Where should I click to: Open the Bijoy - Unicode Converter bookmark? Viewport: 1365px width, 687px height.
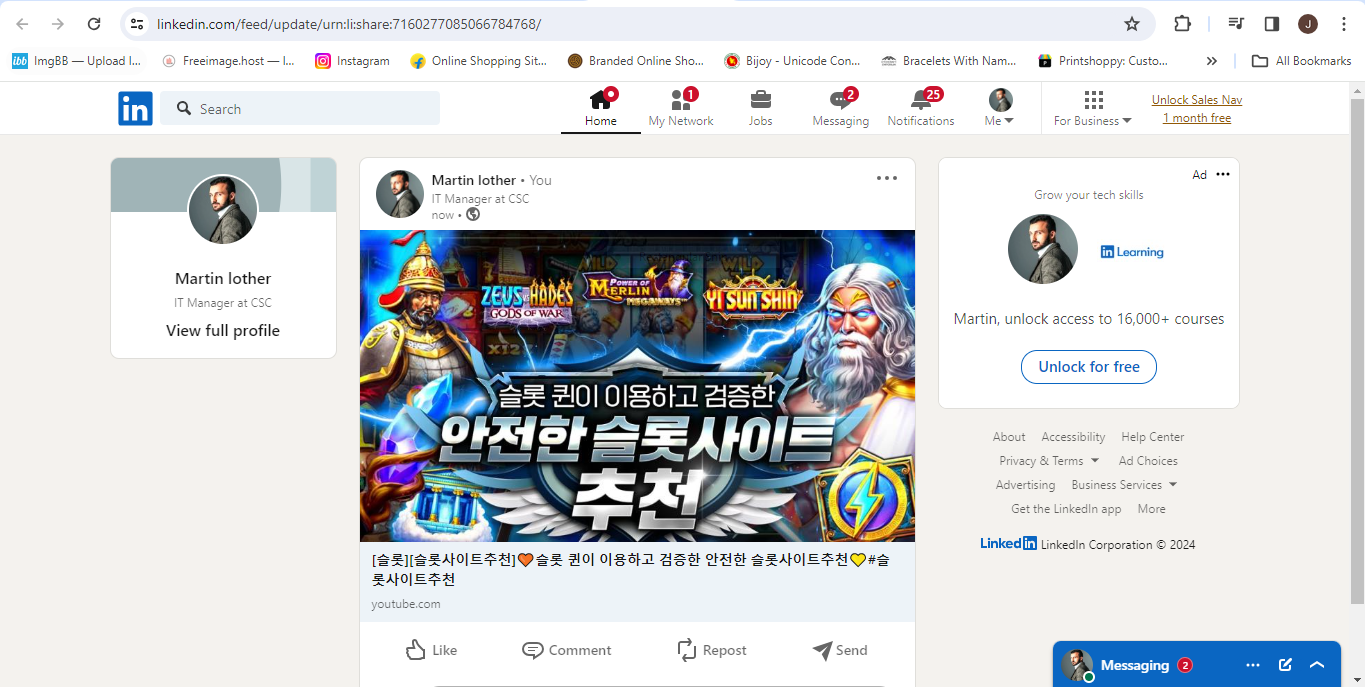[x=792, y=61]
